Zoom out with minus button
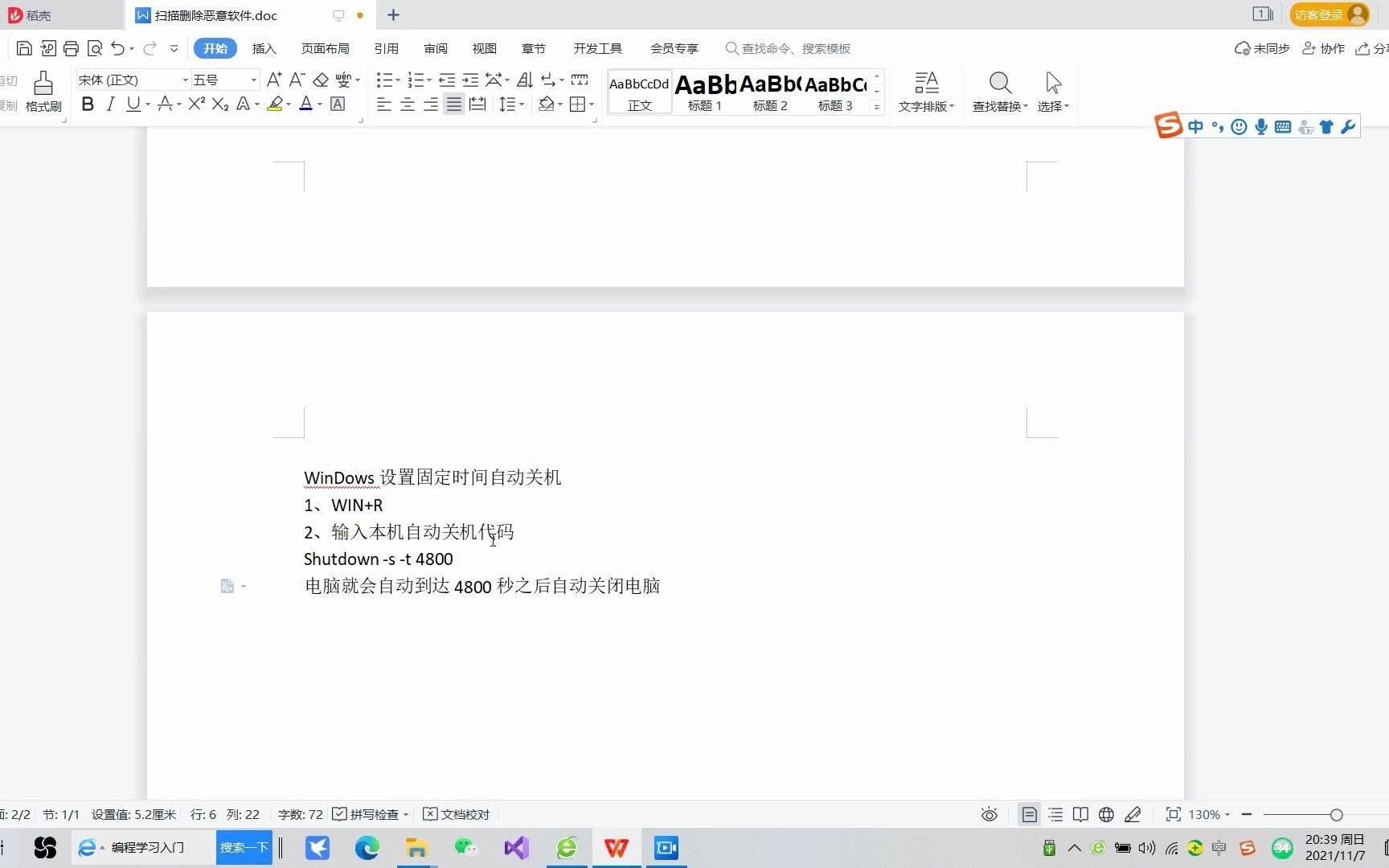The image size is (1389, 868). point(1247,814)
